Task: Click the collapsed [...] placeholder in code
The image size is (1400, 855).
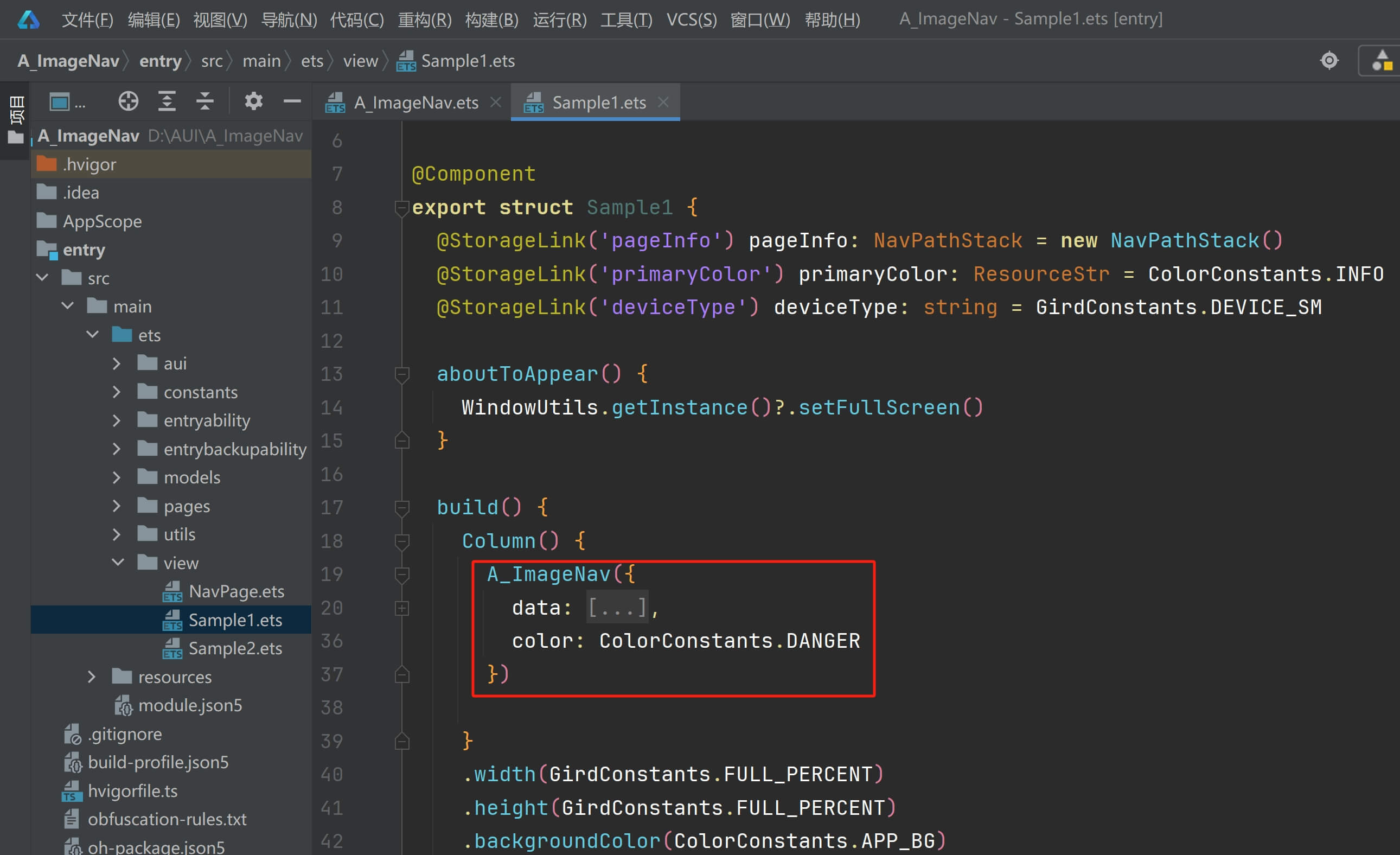Action: pos(617,608)
